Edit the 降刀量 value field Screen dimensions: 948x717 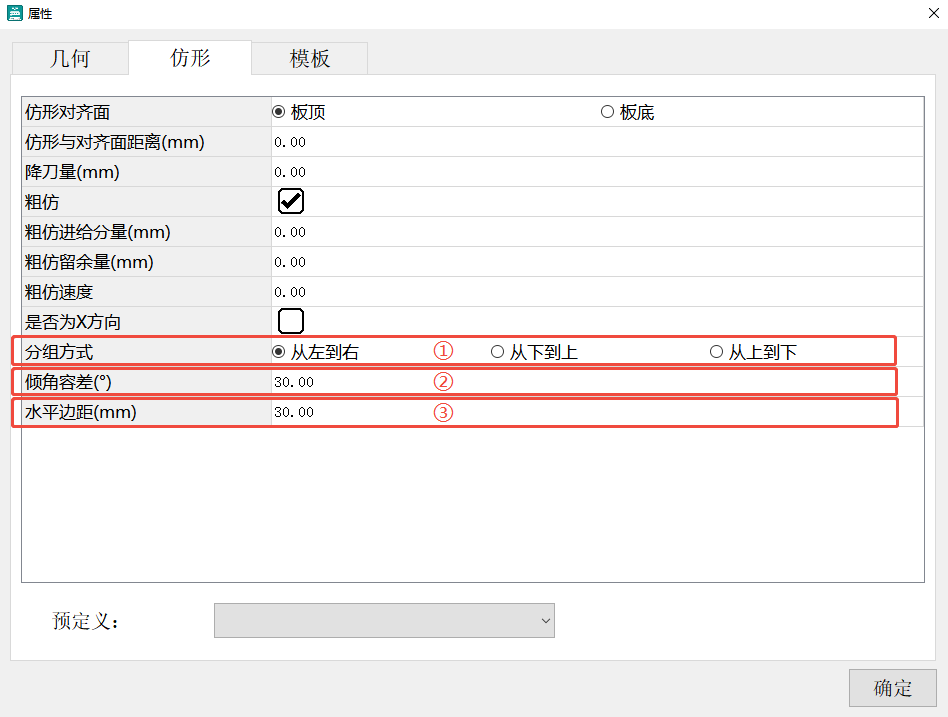(596, 172)
